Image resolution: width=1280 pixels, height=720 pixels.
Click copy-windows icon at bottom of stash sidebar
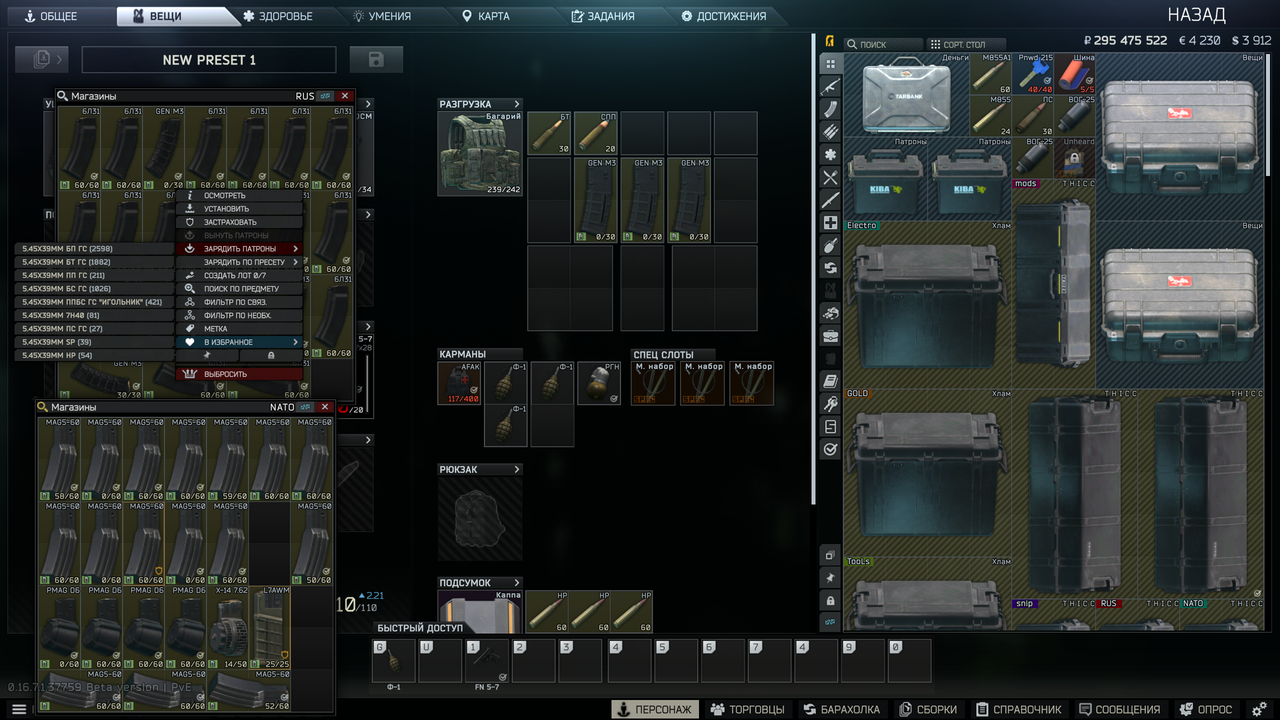(830, 555)
